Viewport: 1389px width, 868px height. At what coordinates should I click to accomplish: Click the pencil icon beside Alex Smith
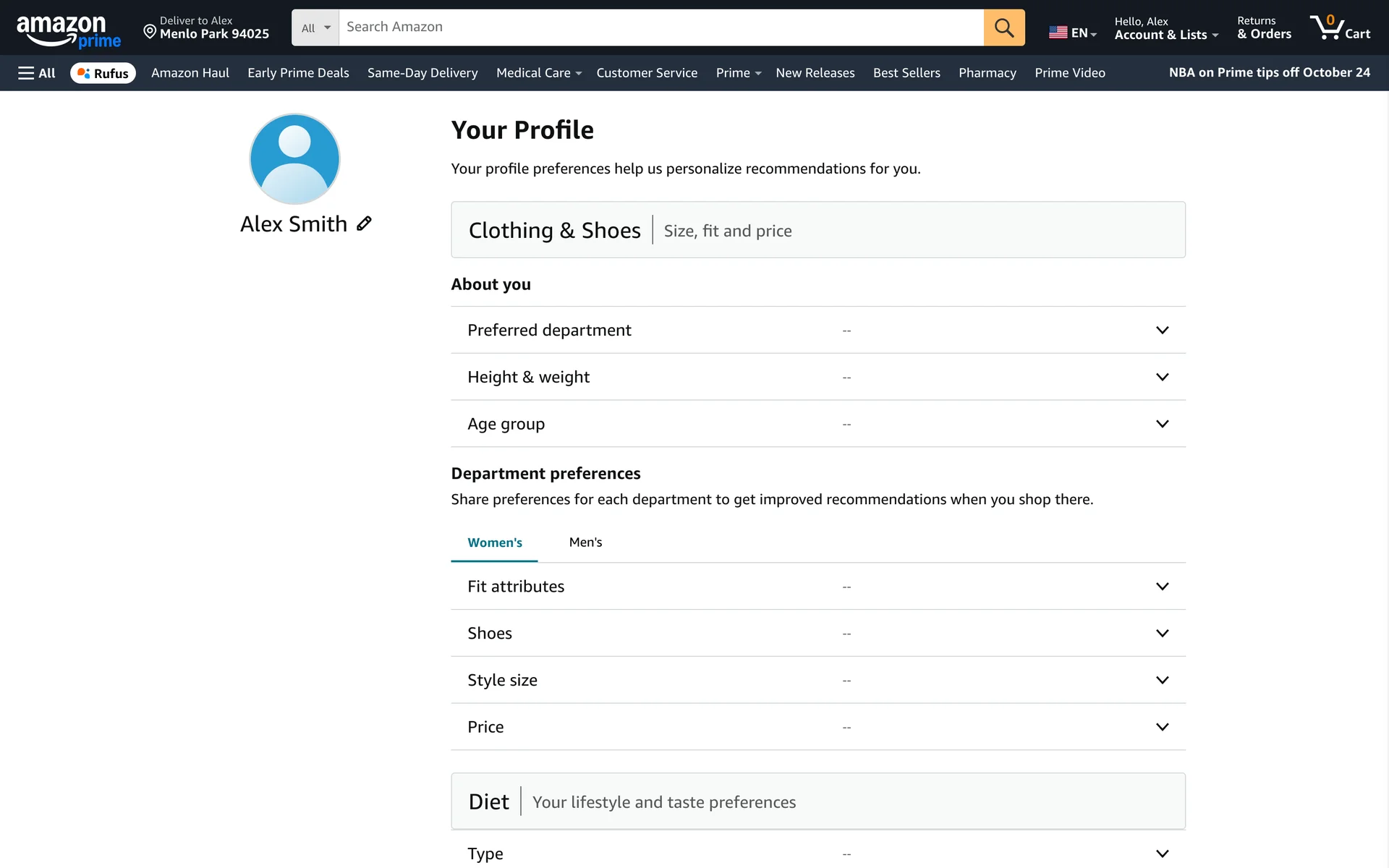coord(364,224)
